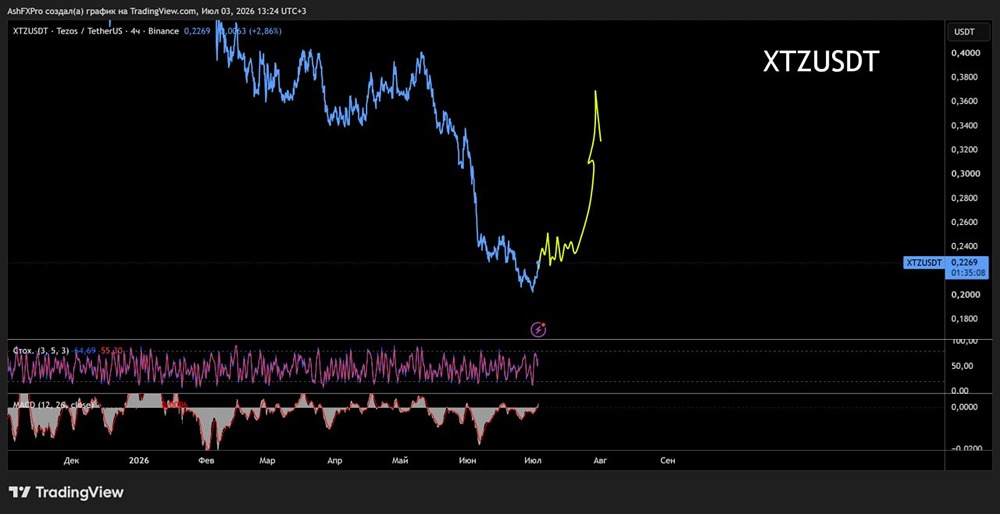Click the XTZUSDT Tezos / TetherUS symbol legend
The height and width of the screenshot is (514, 1000).
[96, 31]
